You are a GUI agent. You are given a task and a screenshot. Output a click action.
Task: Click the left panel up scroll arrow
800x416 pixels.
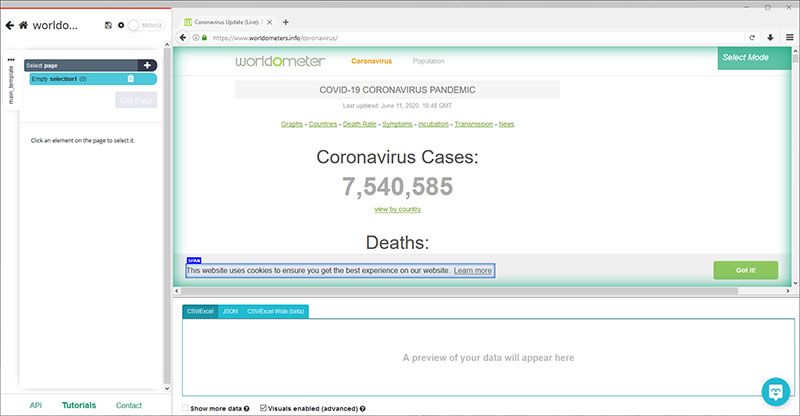coord(167,45)
